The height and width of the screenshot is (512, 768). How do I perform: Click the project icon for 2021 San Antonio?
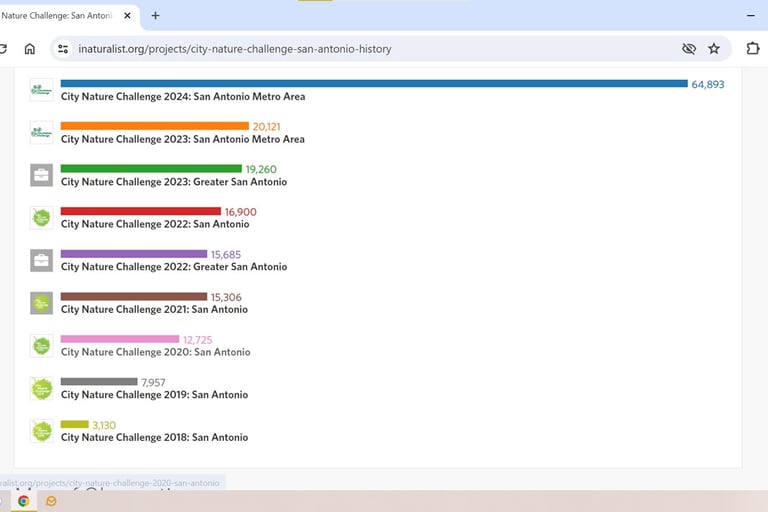click(x=42, y=303)
